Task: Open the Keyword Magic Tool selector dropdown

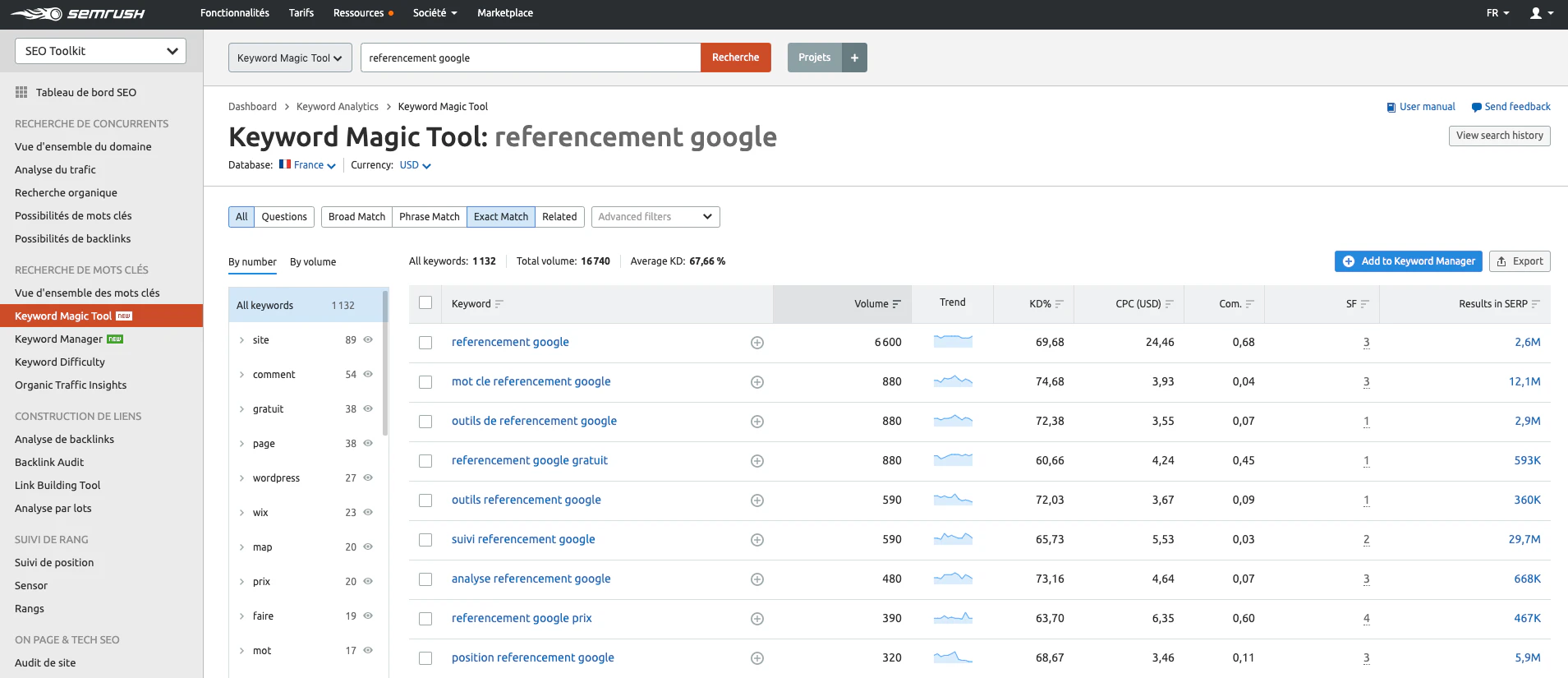Action: click(290, 58)
